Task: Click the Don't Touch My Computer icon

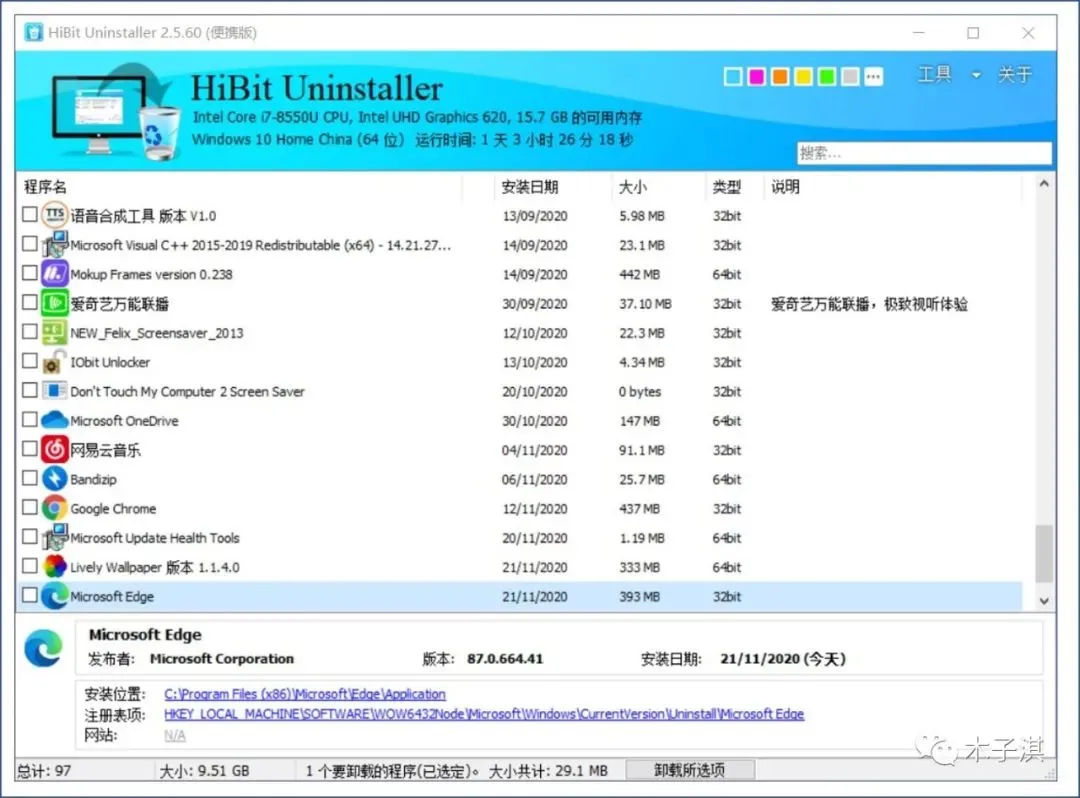Action: pyautogui.click(x=54, y=391)
